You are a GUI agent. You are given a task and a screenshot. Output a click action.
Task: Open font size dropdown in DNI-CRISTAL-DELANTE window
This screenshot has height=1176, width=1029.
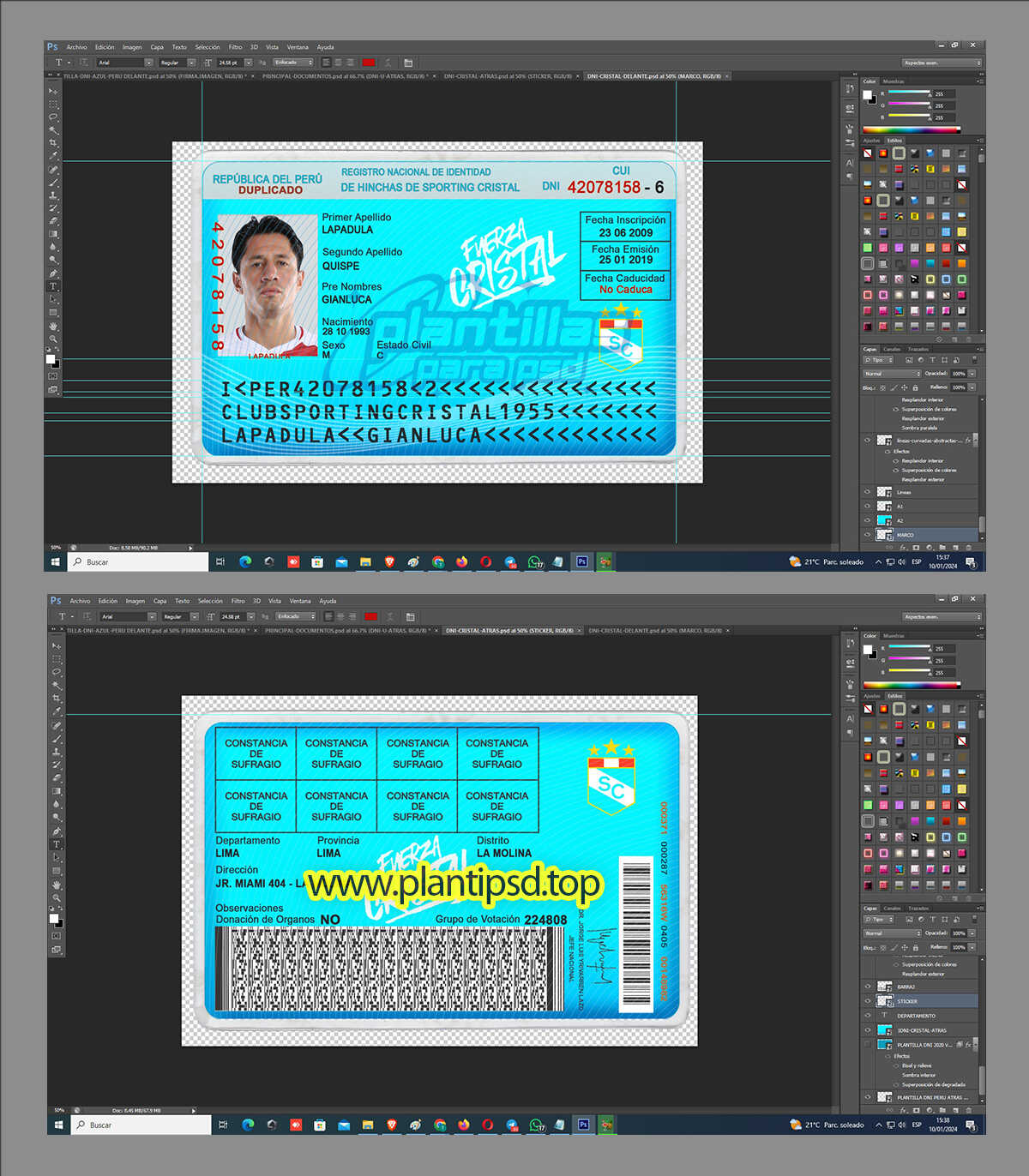[x=249, y=63]
